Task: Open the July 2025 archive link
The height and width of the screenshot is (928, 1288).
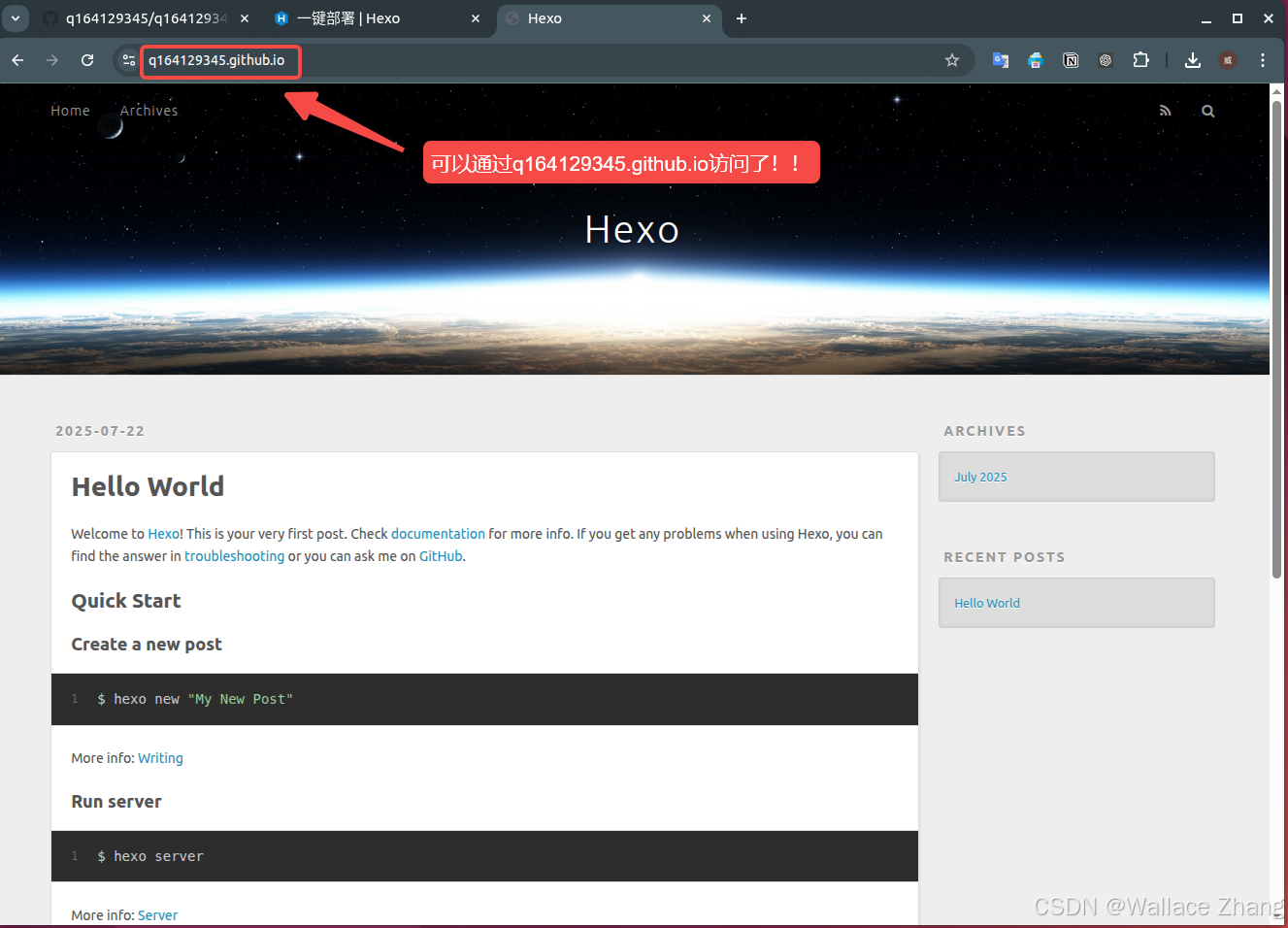Action: pyautogui.click(x=980, y=477)
